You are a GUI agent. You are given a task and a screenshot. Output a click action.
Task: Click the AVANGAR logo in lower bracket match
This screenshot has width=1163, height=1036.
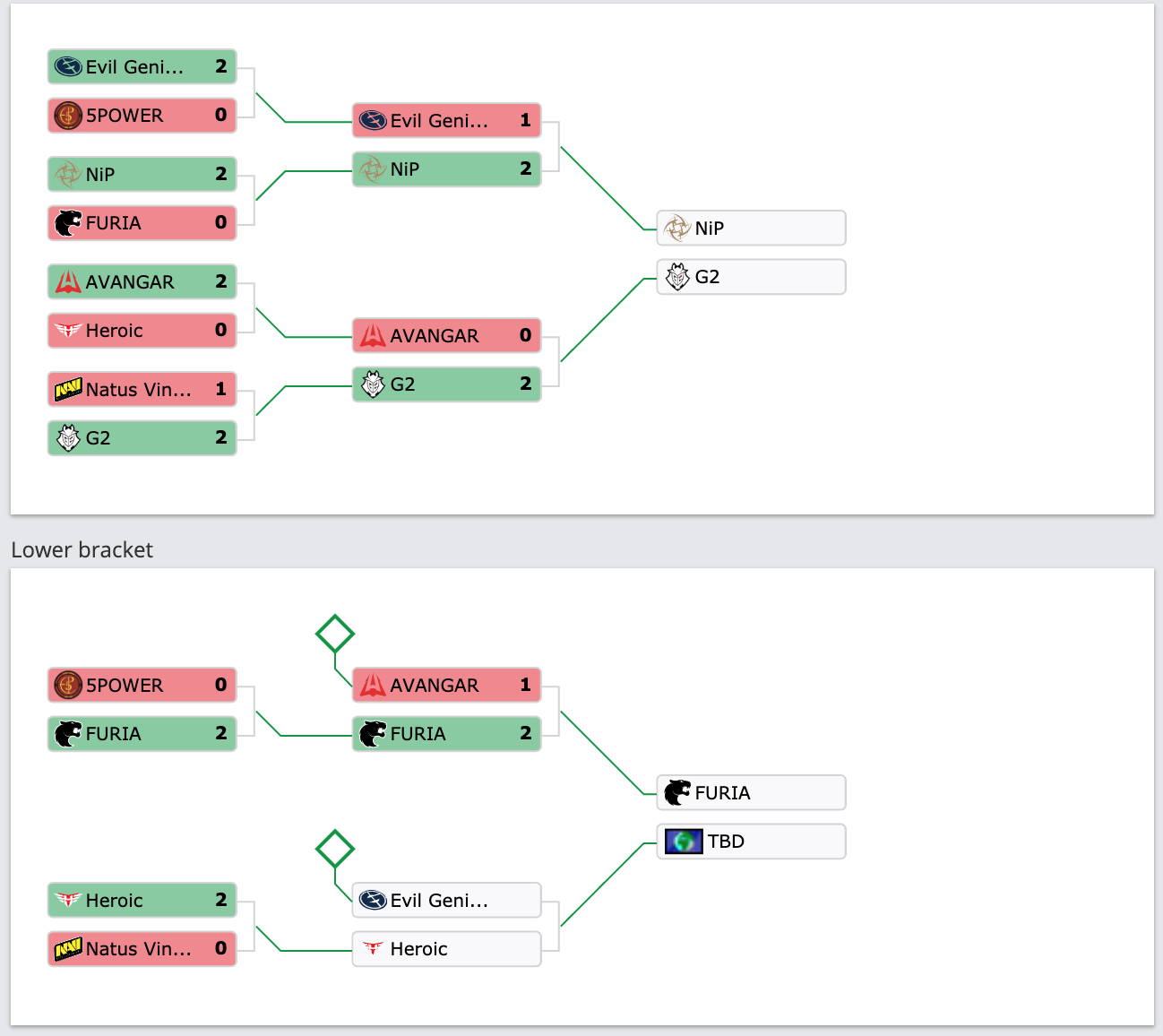click(x=373, y=685)
